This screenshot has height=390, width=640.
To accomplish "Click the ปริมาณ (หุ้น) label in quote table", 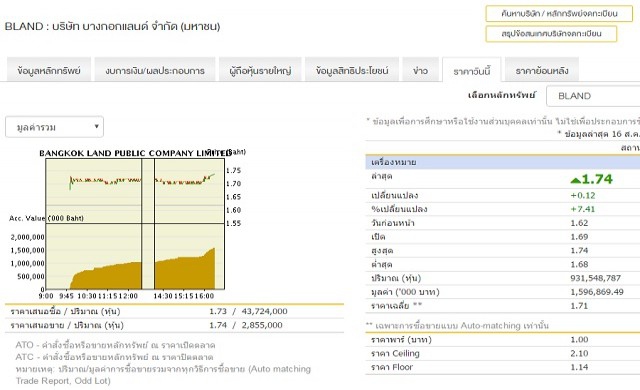I will (x=396, y=278).
